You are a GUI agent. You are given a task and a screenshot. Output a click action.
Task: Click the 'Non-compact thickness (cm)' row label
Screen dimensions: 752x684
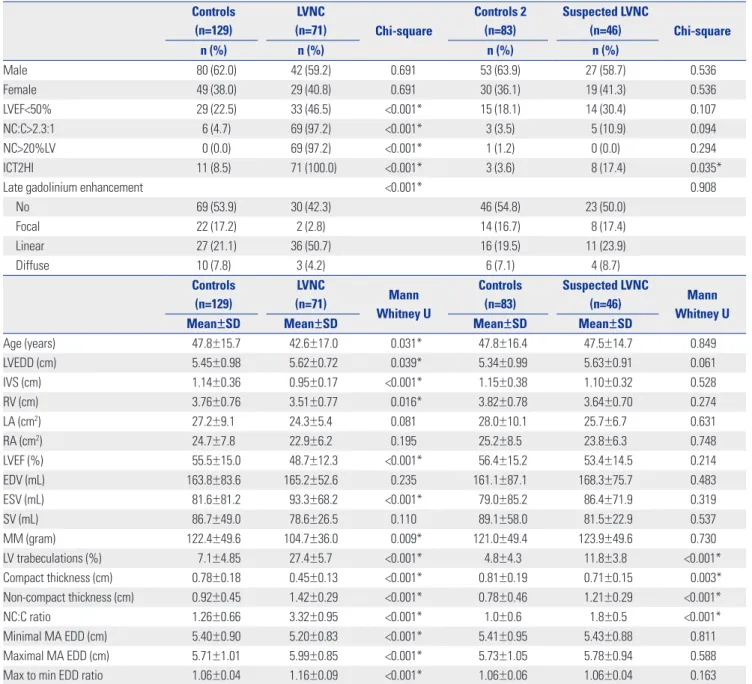point(69,598)
